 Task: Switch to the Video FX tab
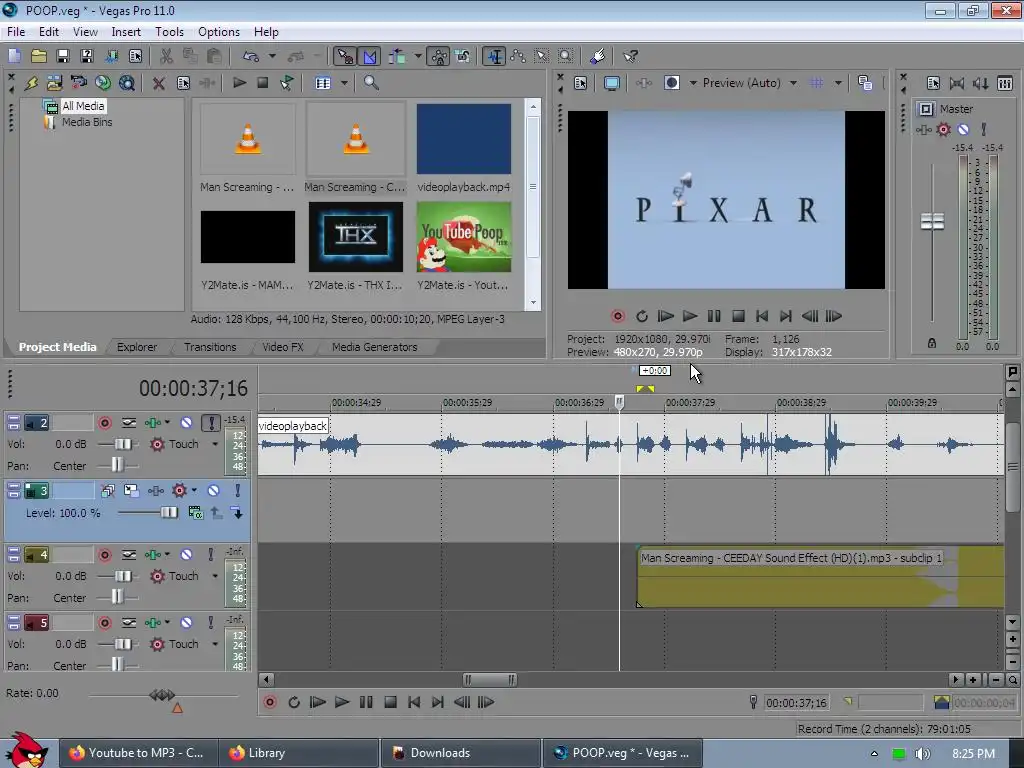[283, 347]
